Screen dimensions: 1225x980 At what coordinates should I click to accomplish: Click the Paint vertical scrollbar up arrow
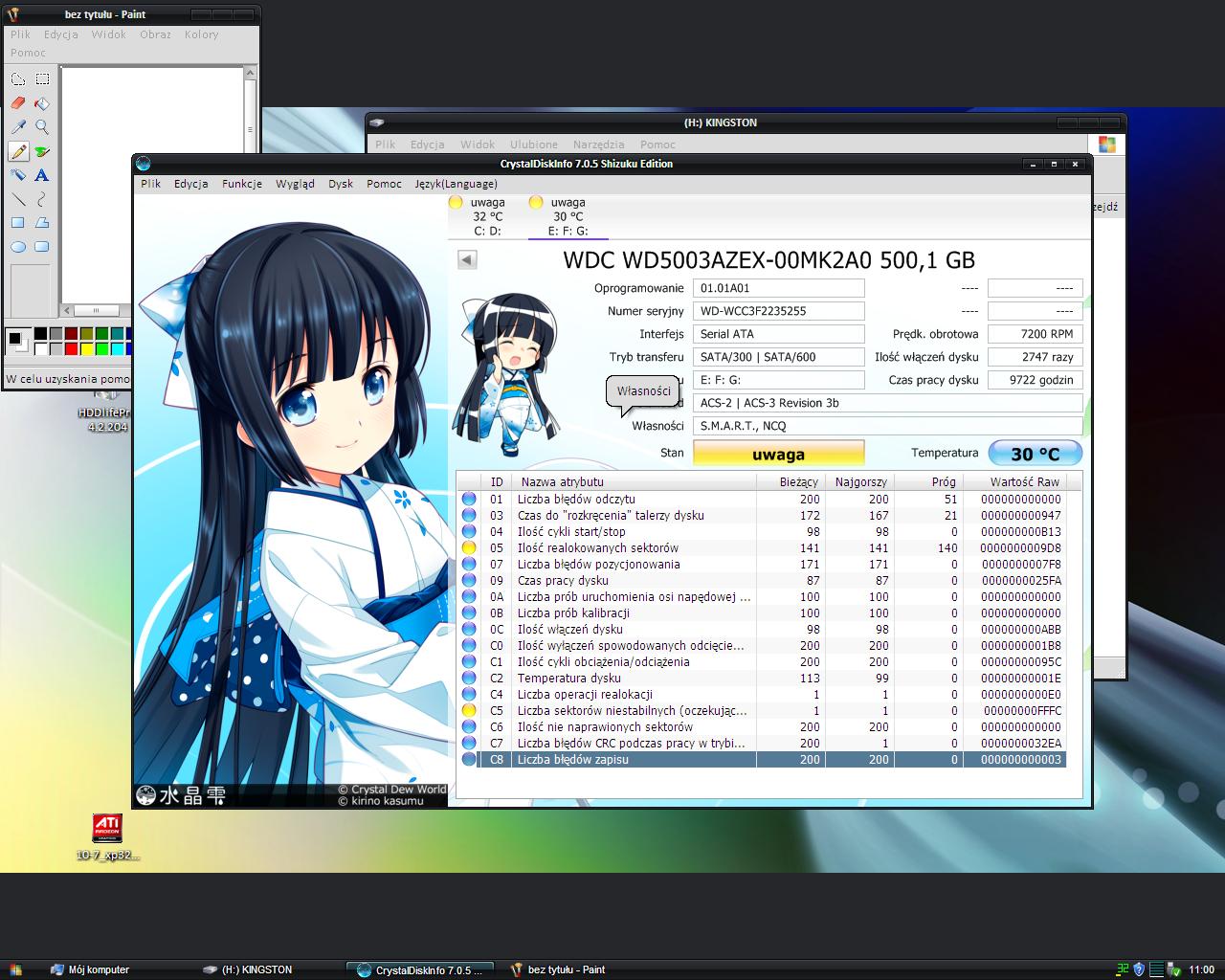[x=251, y=73]
